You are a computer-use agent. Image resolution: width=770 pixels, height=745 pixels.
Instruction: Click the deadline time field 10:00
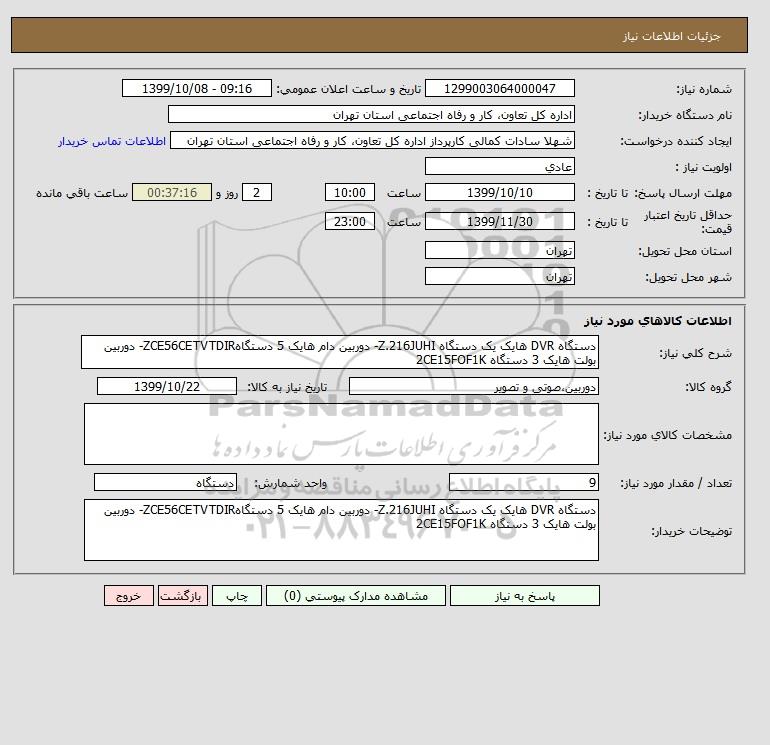350,193
